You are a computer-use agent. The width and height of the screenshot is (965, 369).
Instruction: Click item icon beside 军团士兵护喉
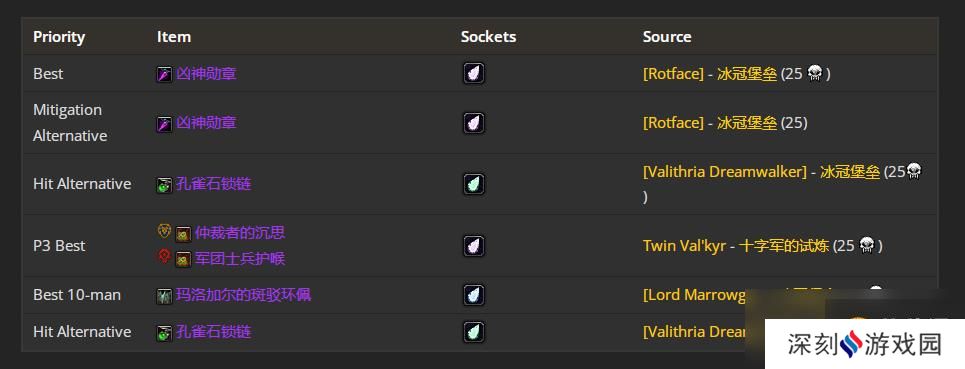pos(183,259)
